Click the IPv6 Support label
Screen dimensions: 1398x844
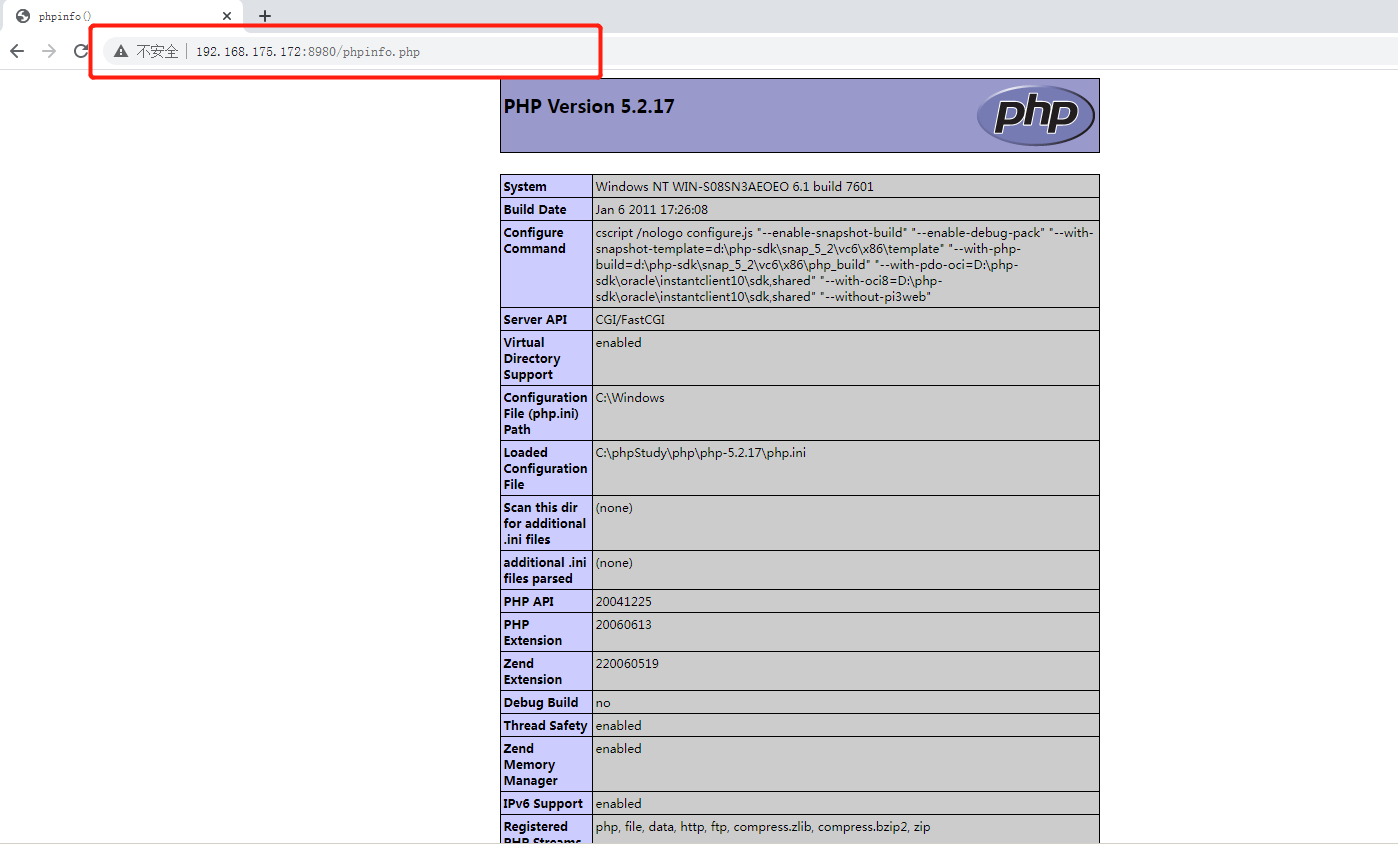tap(543, 804)
